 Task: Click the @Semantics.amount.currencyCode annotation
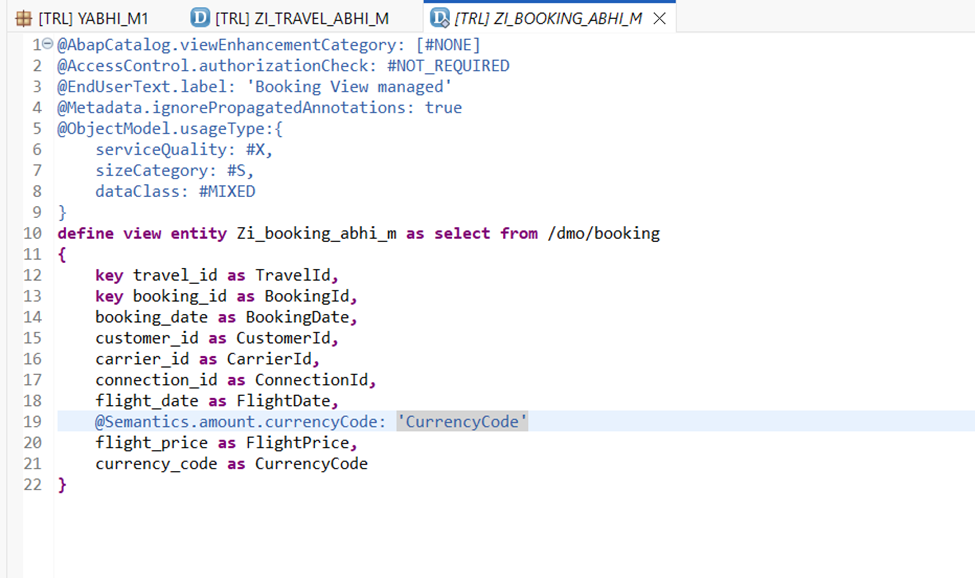coord(240,421)
